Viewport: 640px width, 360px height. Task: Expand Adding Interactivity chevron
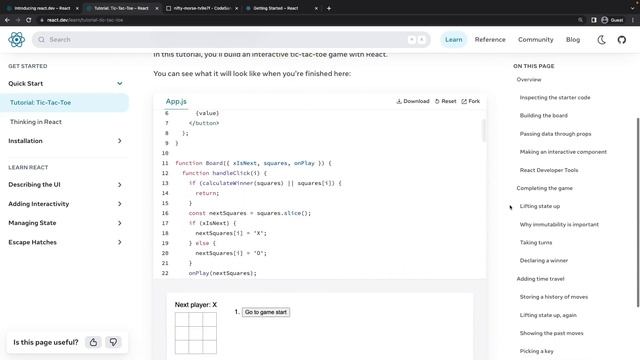coord(120,204)
